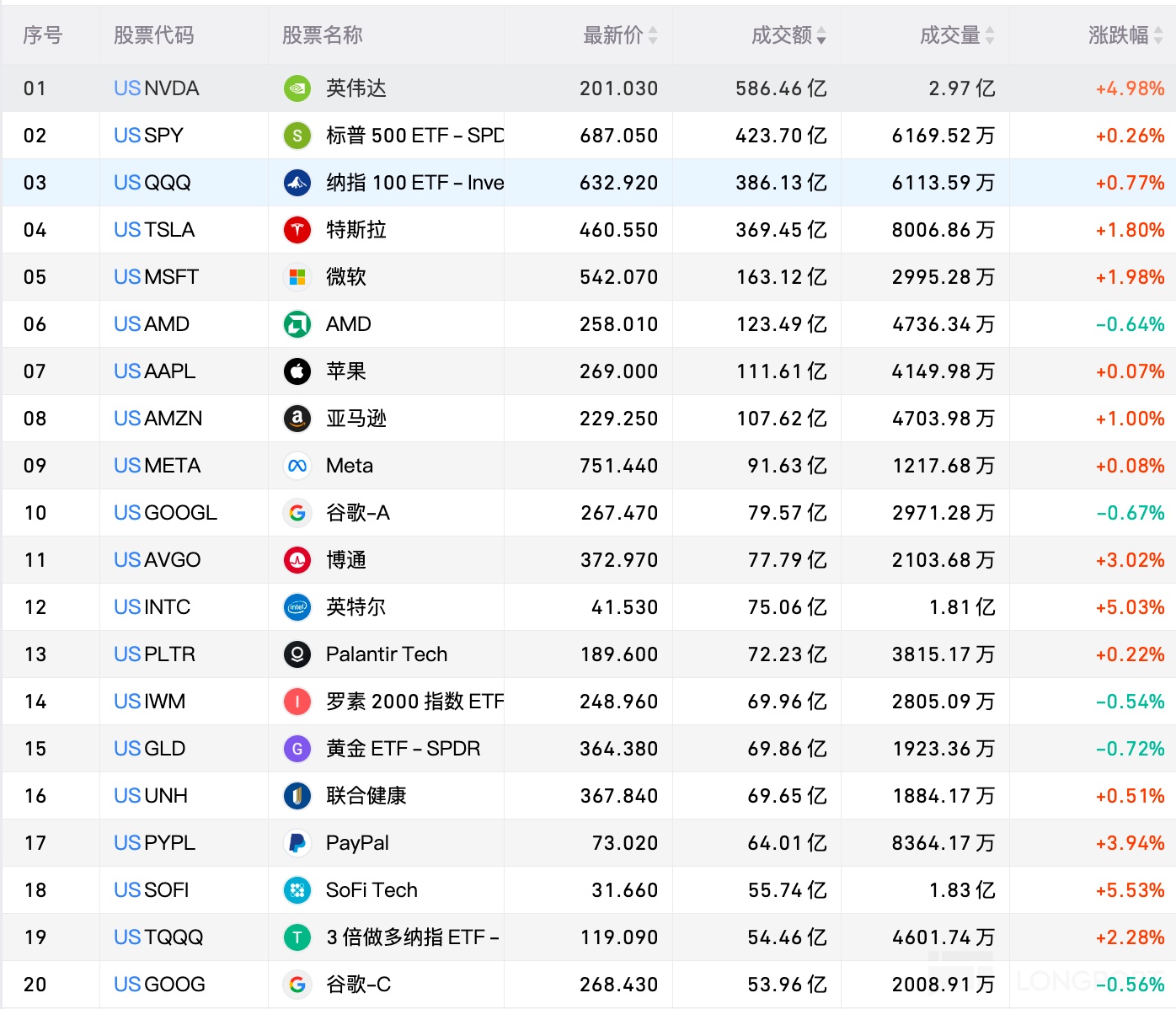1176x1009 pixels.
Task: Open the US NVDA stock code link
Action: point(157,88)
